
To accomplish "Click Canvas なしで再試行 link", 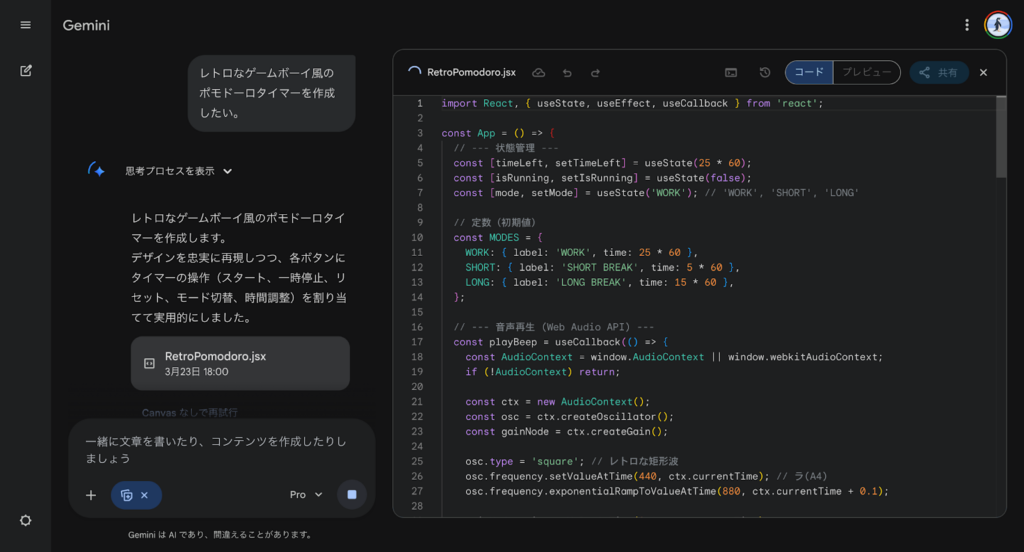I will [x=189, y=412].
